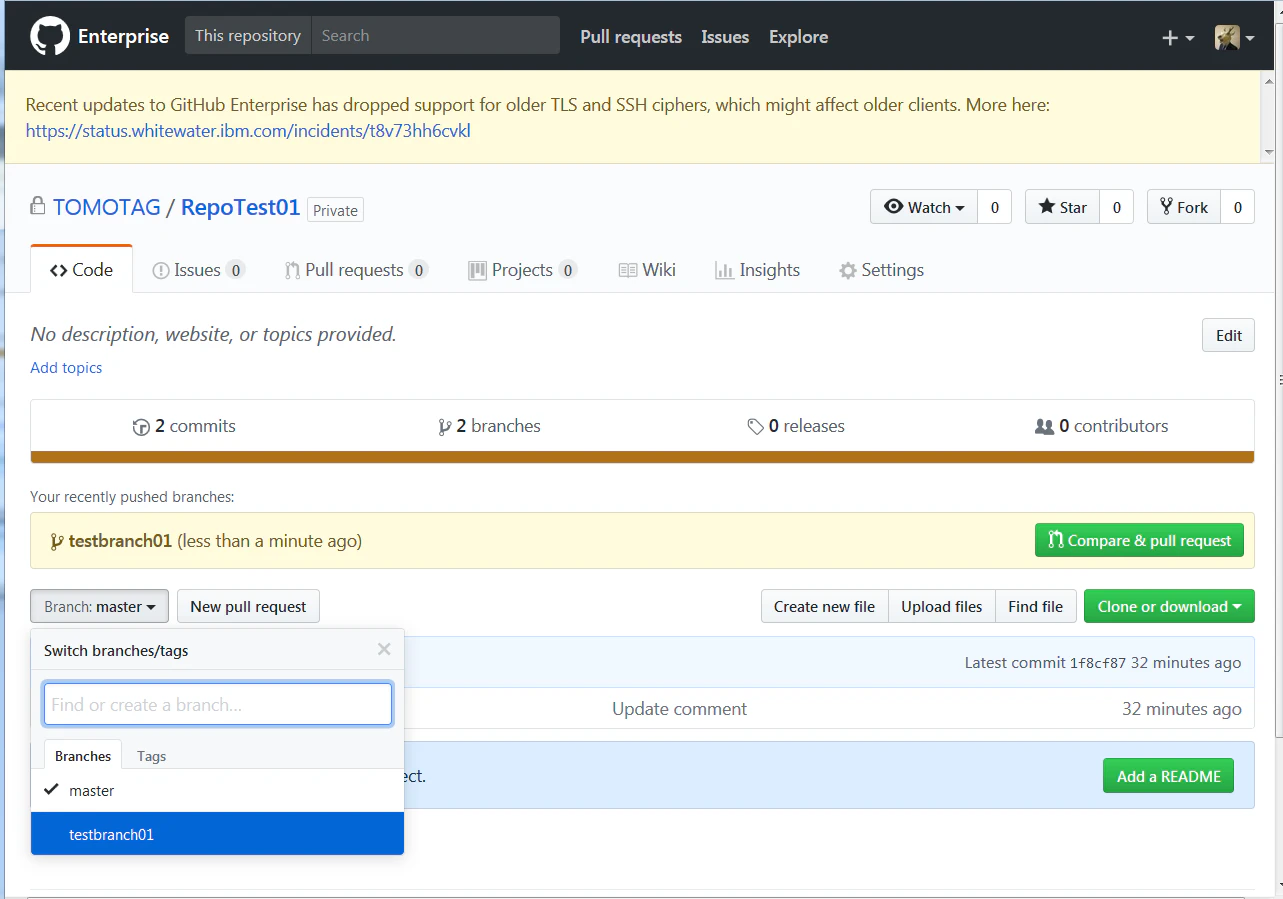Open the user avatar menu
The image size is (1283, 899).
point(1235,38)
